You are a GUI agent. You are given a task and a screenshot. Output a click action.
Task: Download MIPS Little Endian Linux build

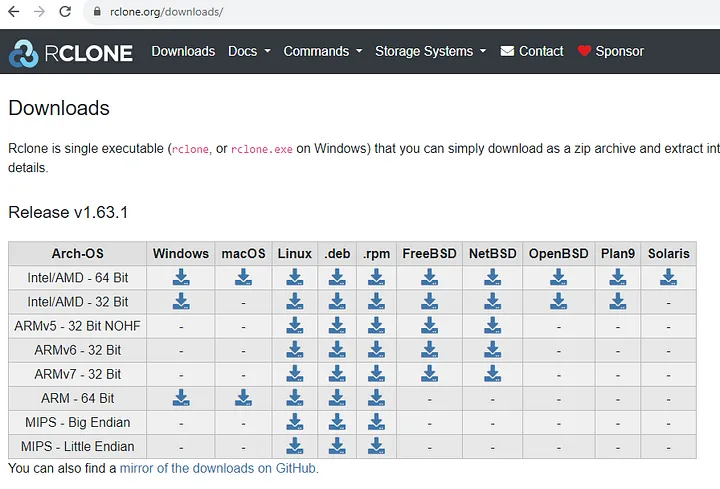[295, 446]
